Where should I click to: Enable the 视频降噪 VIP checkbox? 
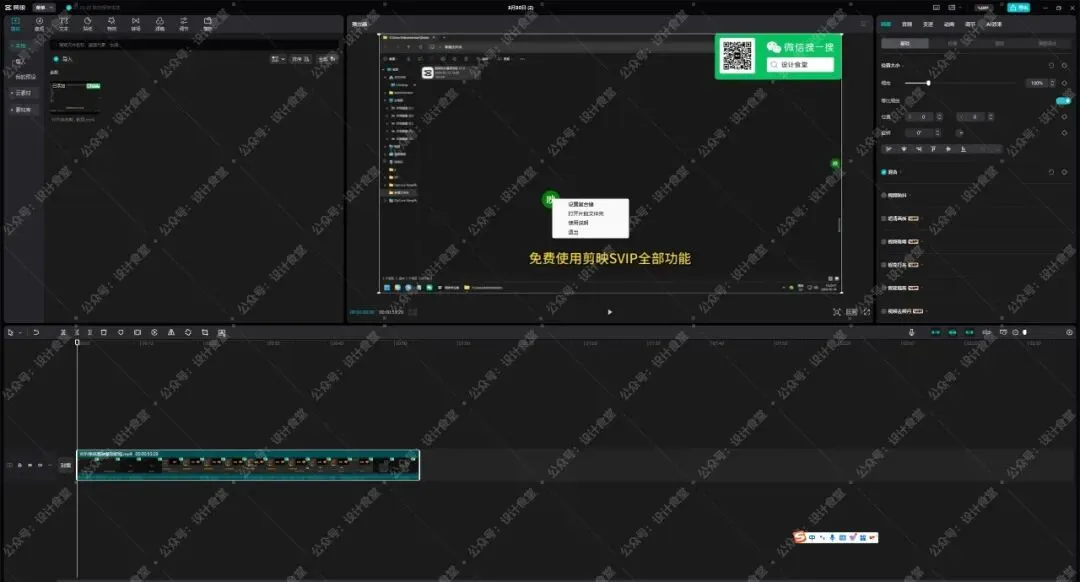[884, 242]
